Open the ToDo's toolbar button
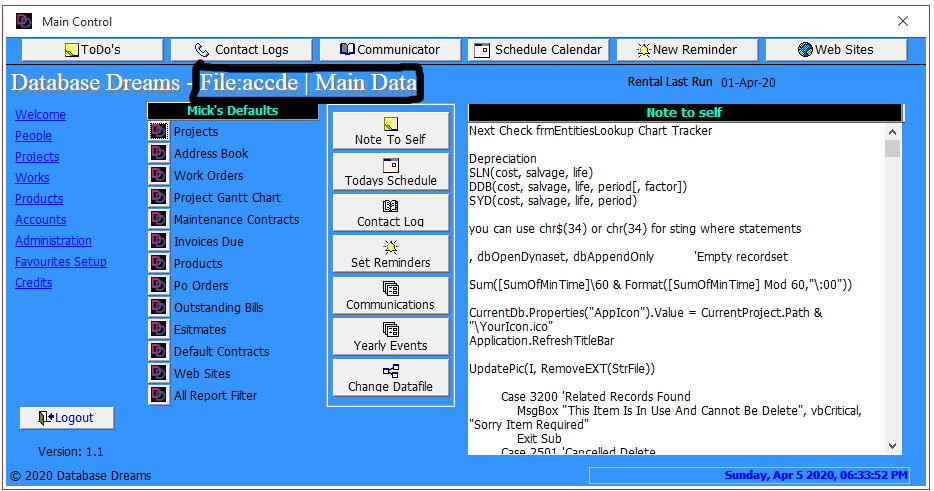This screenshot has width=934, height=491. 92,50
